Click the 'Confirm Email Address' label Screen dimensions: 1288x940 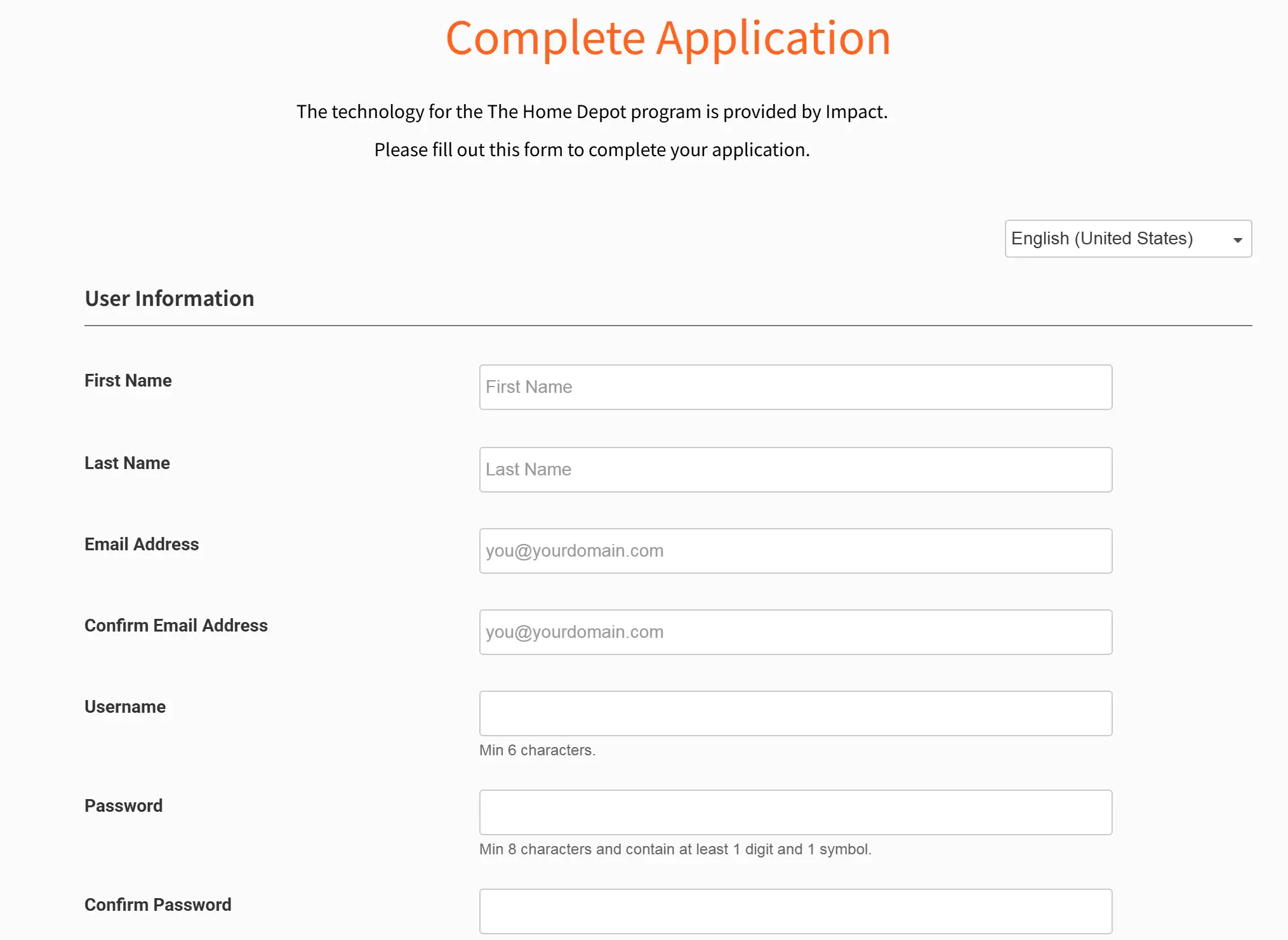[176, 625]
